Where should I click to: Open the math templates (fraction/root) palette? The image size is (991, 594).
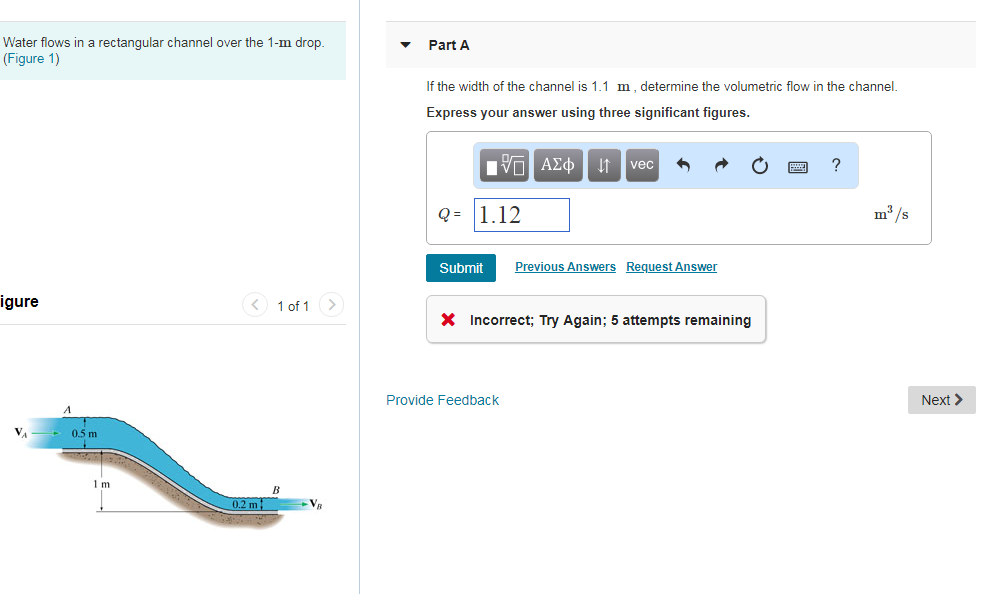pos(506,165)
